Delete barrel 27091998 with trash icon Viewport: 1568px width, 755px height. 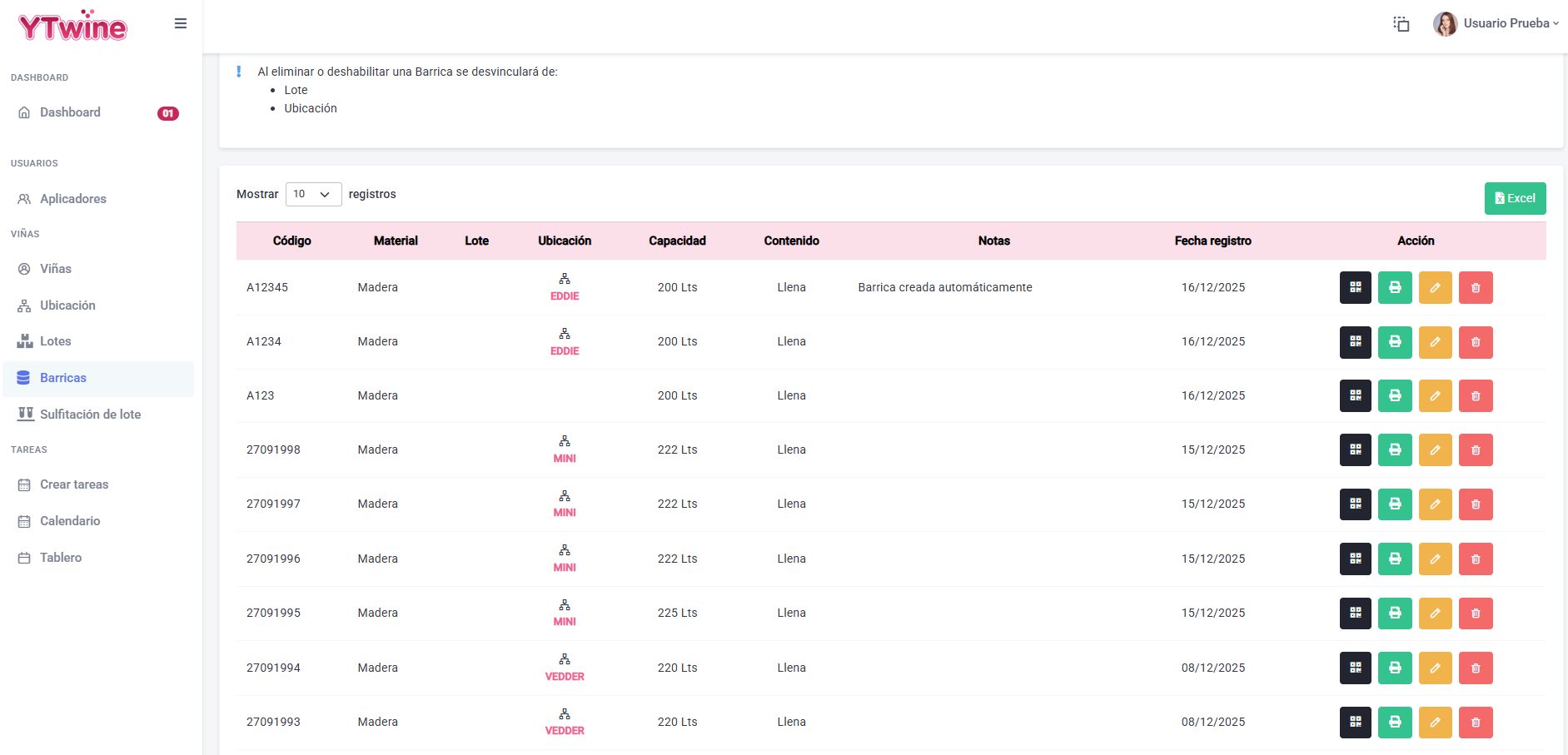[1476, 450]
